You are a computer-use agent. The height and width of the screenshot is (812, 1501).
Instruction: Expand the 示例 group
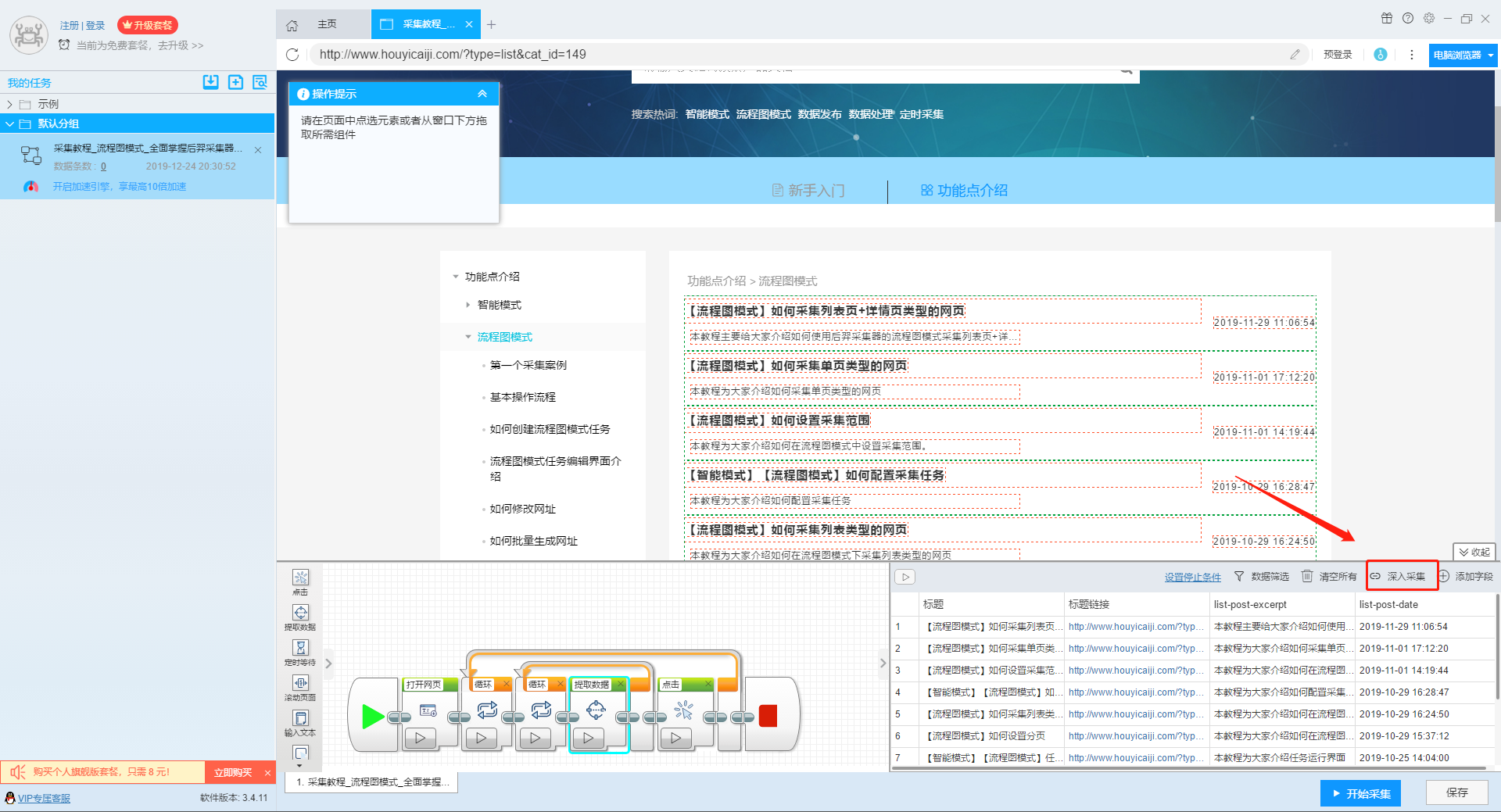[9, 104]
